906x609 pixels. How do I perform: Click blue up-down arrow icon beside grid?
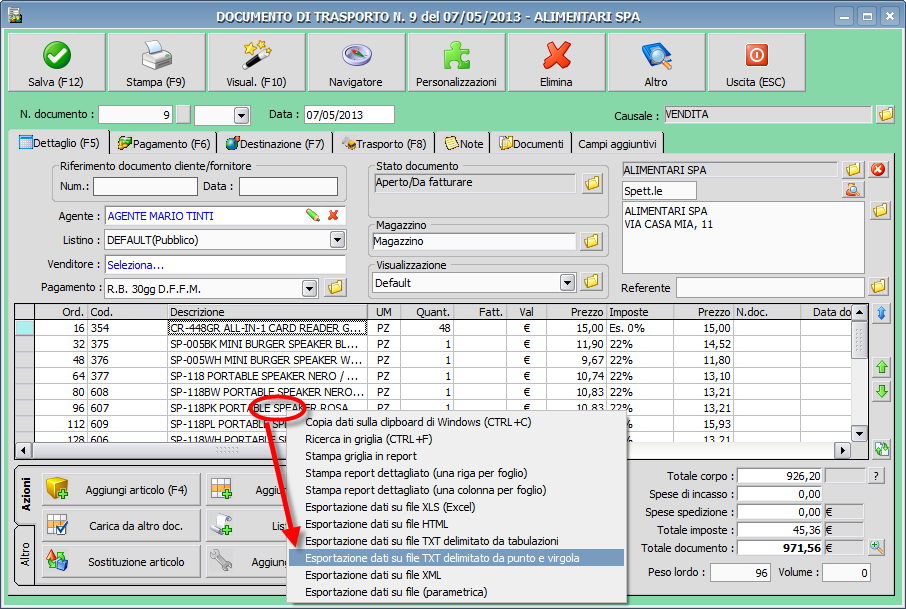coord(882,313)
